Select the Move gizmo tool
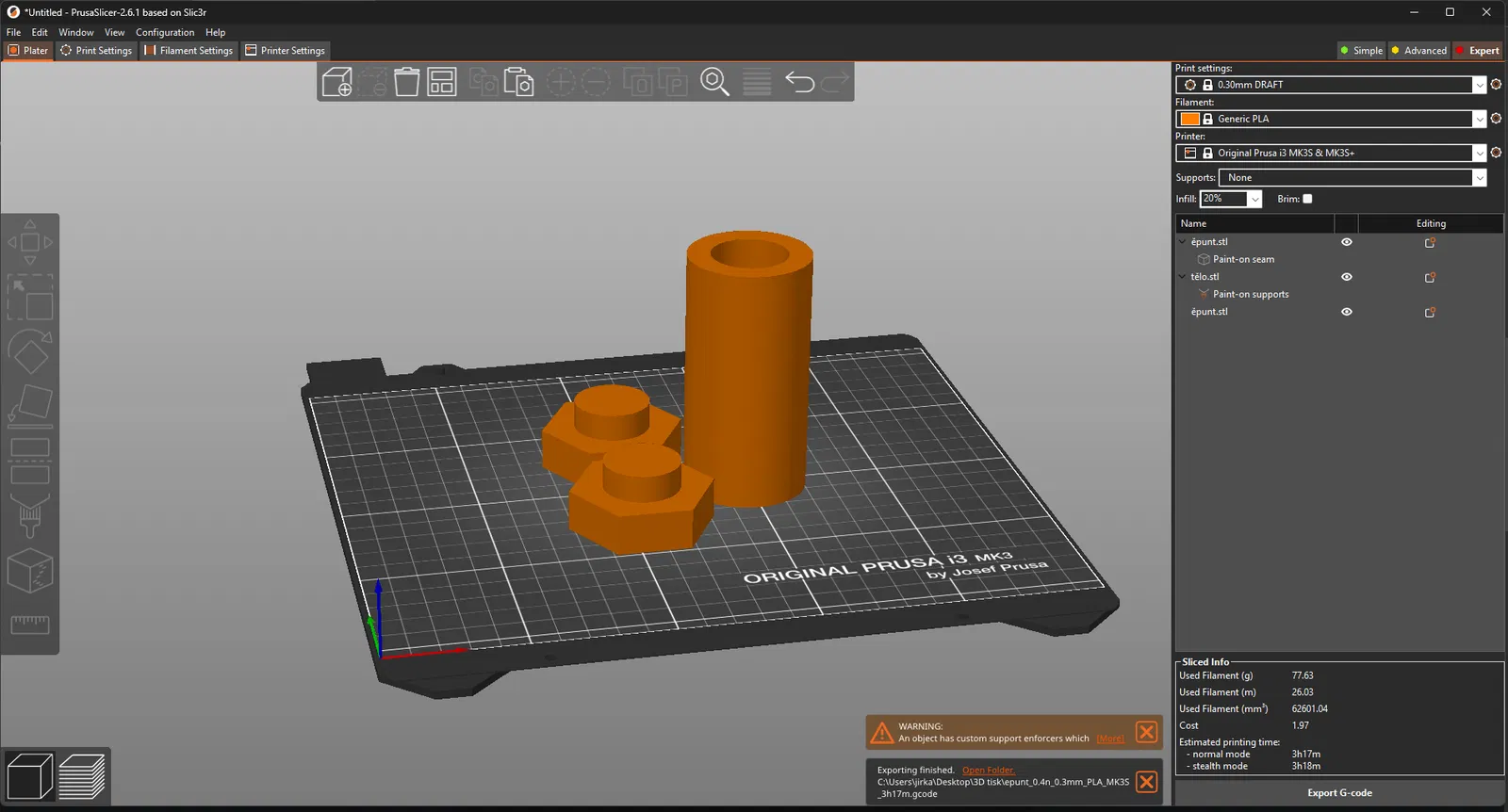The height and width of the screenshot is (812, 1508). pos(30,242)
